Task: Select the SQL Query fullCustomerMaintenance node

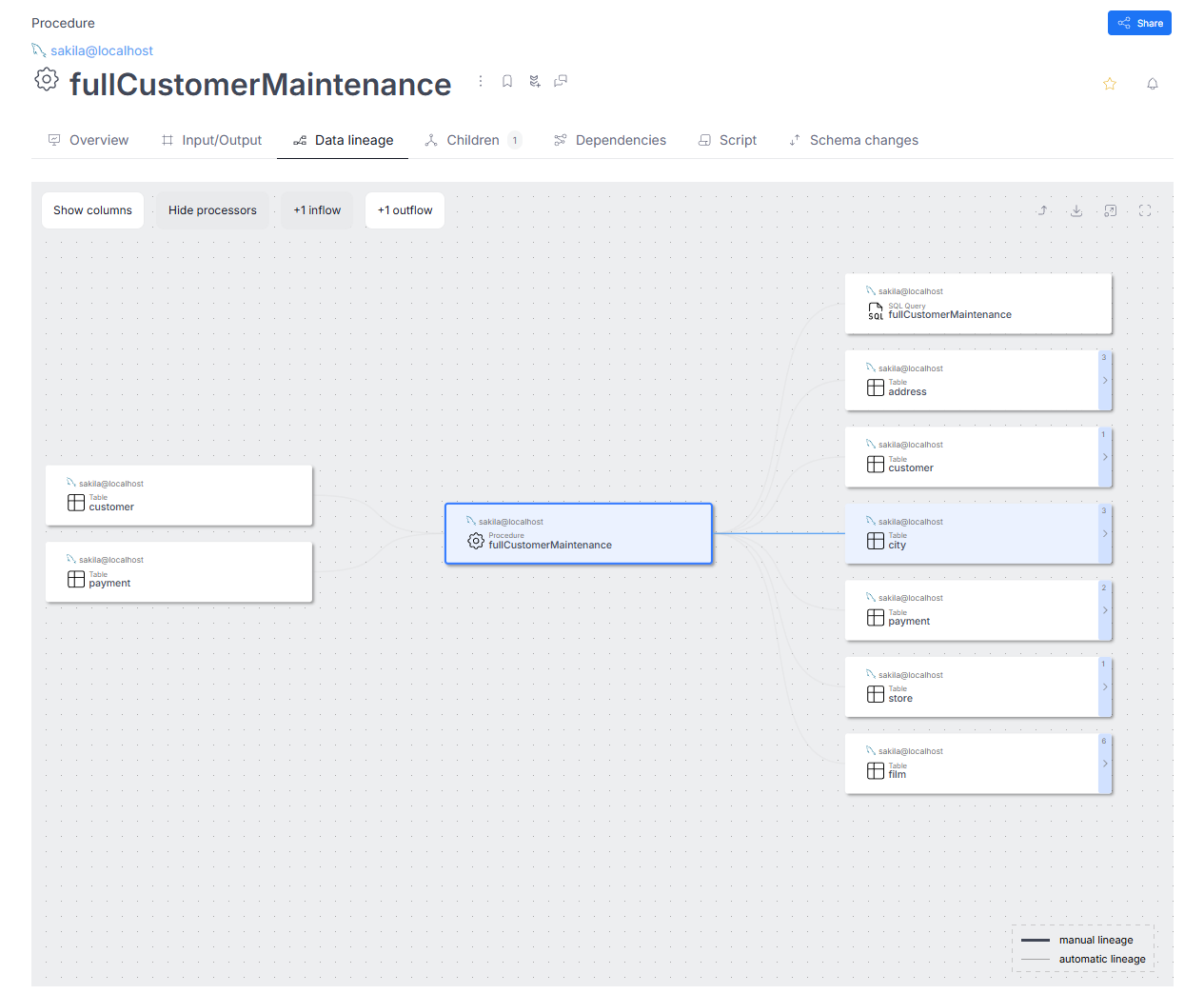Action: point(978,304)
